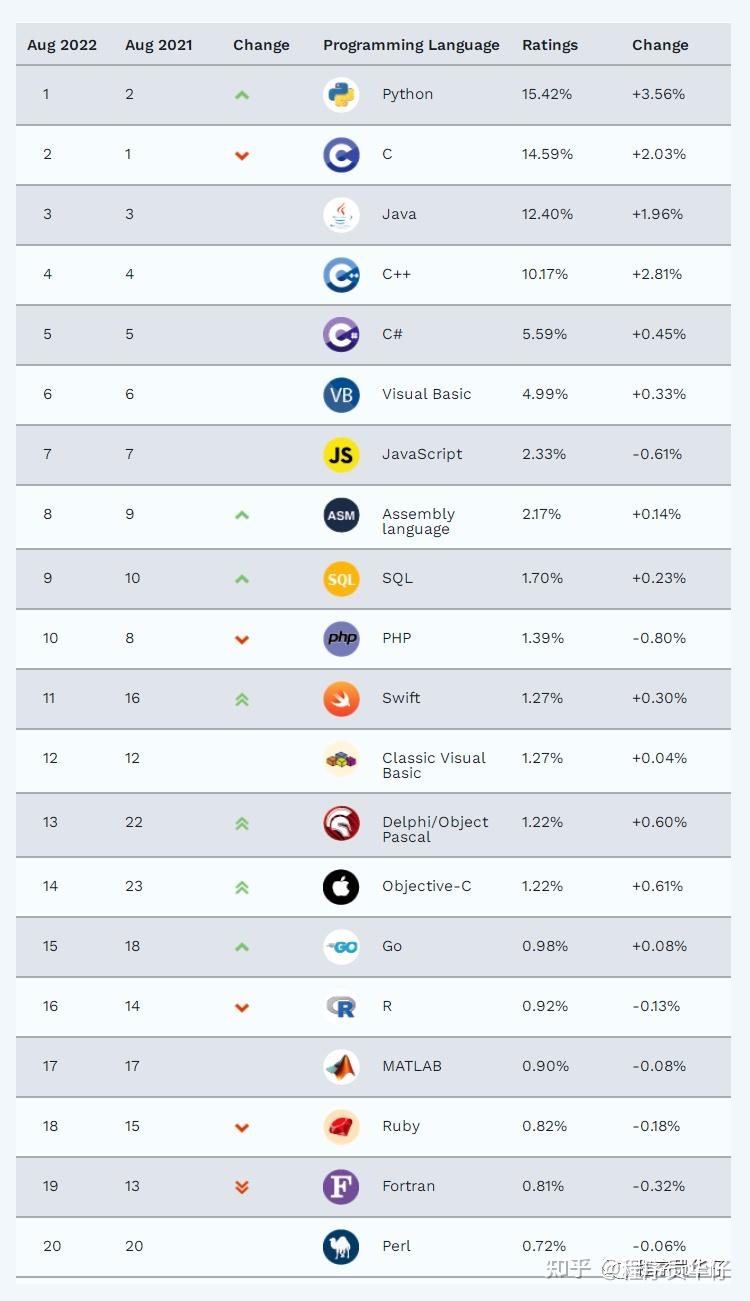This screenshot has height=1301, width=750.
Task: Click the MATLAB logo icon
Action: click(341, 1067)
